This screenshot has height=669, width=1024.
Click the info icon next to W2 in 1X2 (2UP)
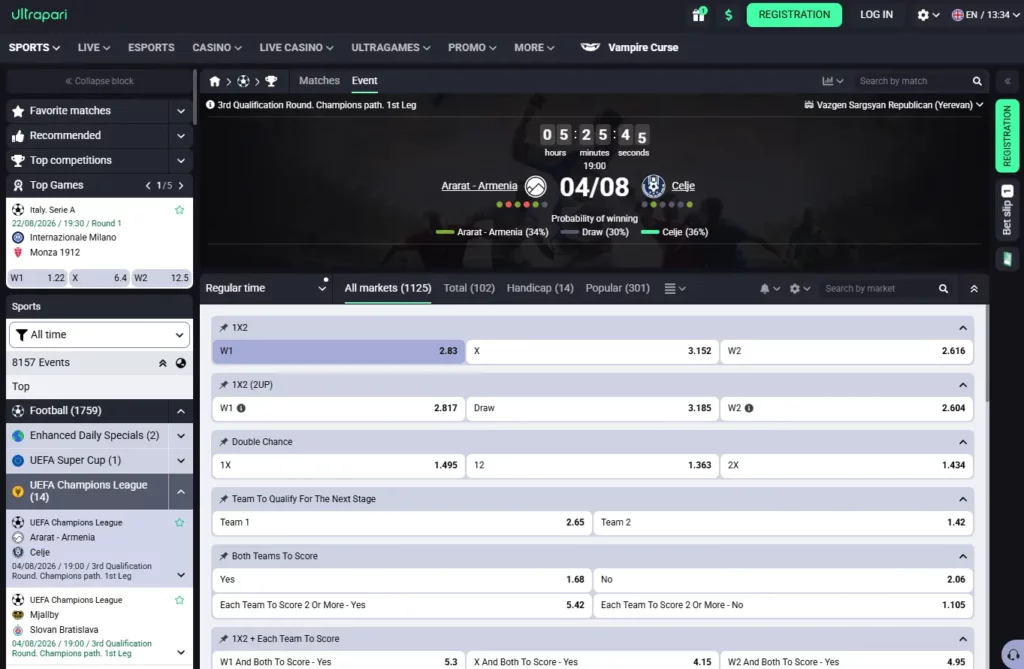749,408
